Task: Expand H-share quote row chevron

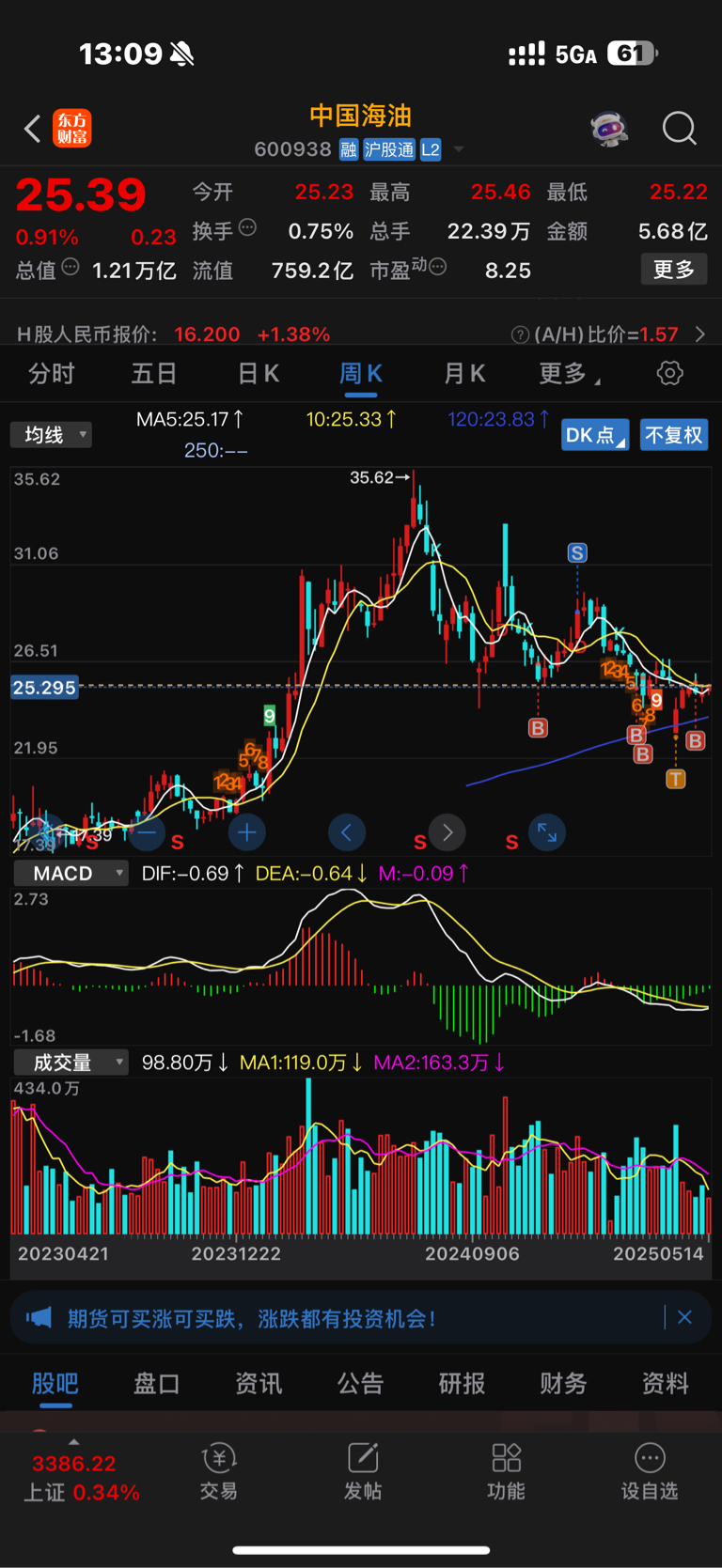Action: (699, 334)
